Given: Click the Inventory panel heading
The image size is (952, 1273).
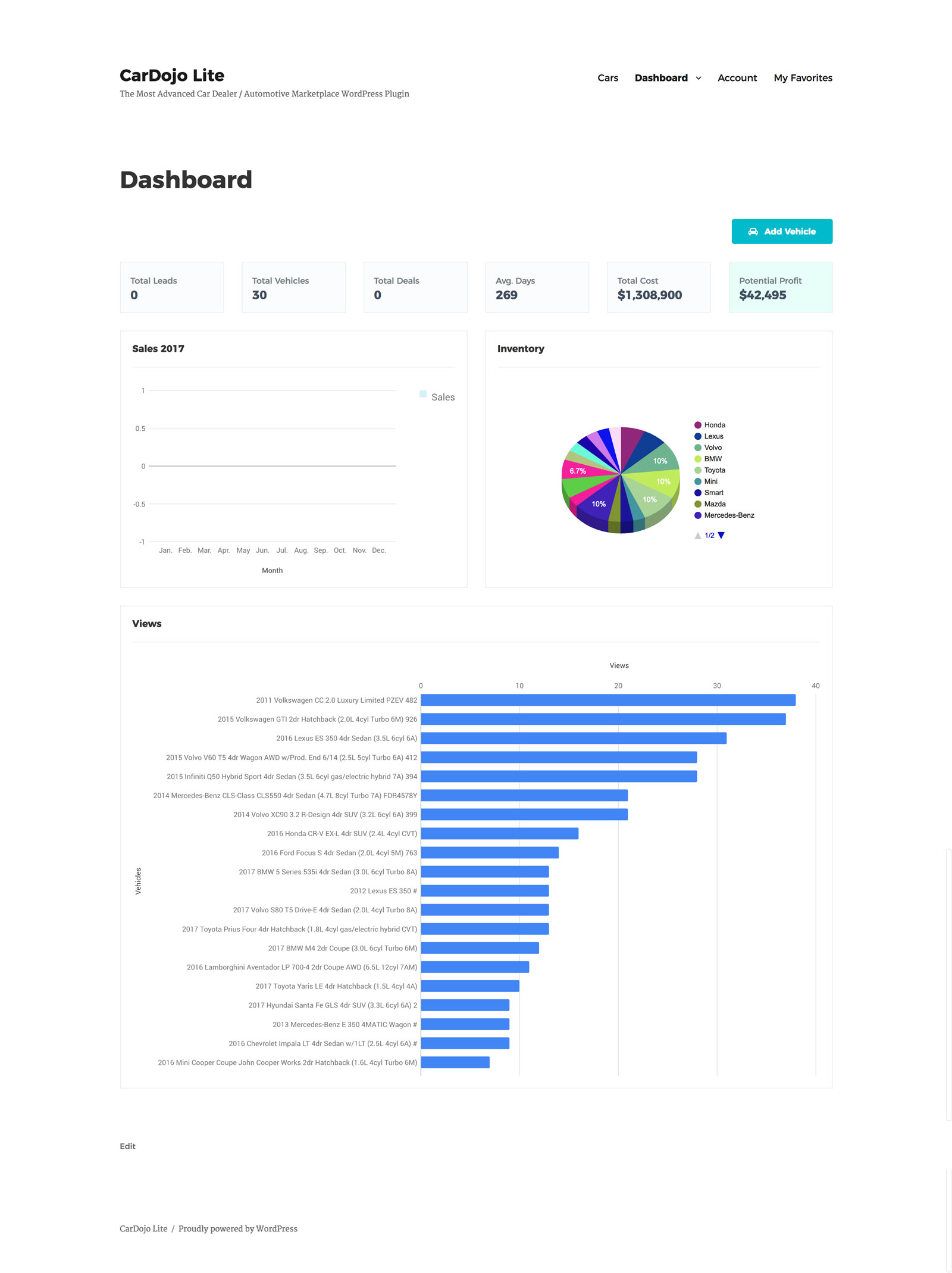Looking at the screenshot, I should pos(521,348).
